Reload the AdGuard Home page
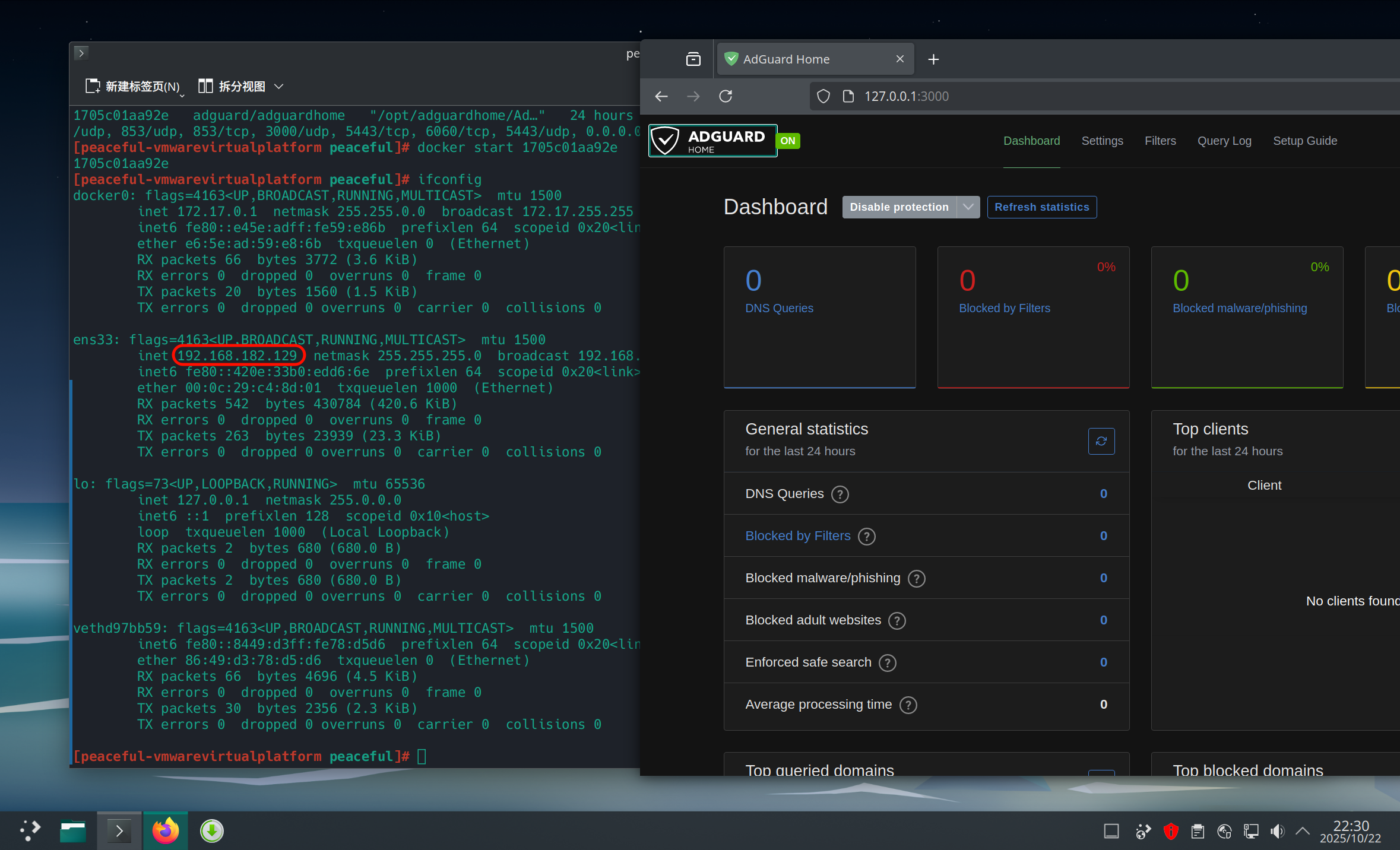The height and width of the screenshot is (850, 1400). point(726,96)
